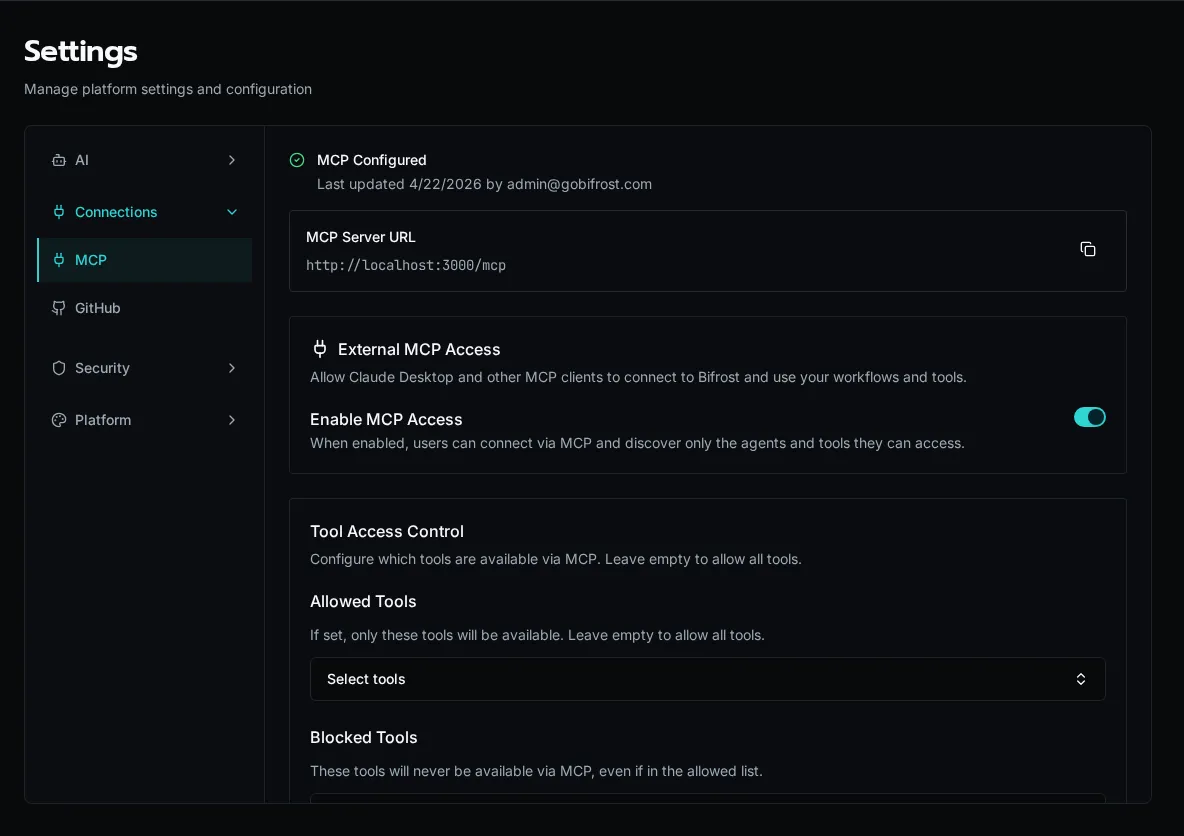Click 'Configure which tools are available via MCP' text
Screen dimensions: 1184x836
556,560
